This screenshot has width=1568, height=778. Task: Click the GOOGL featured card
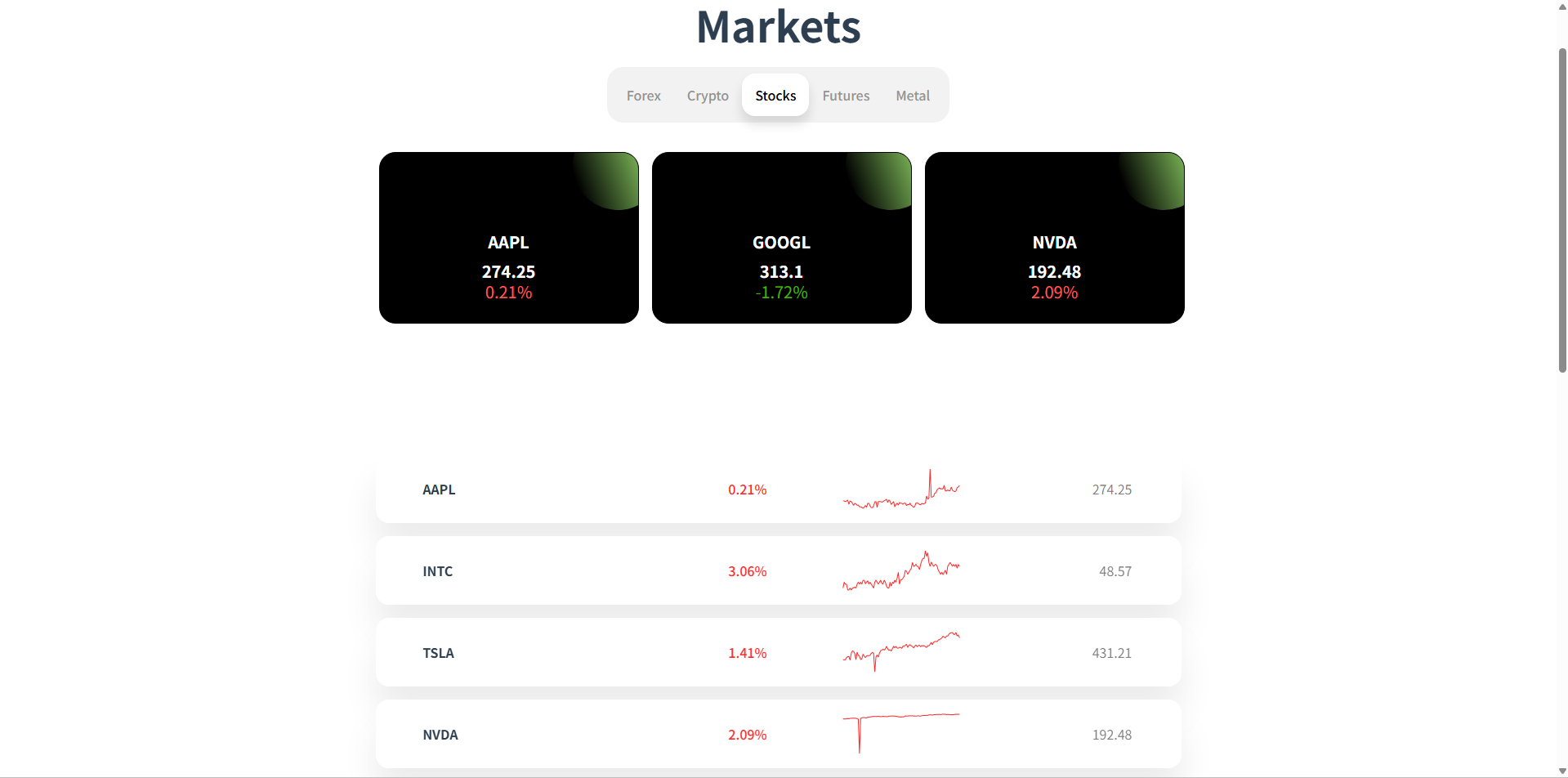point(781,238)
